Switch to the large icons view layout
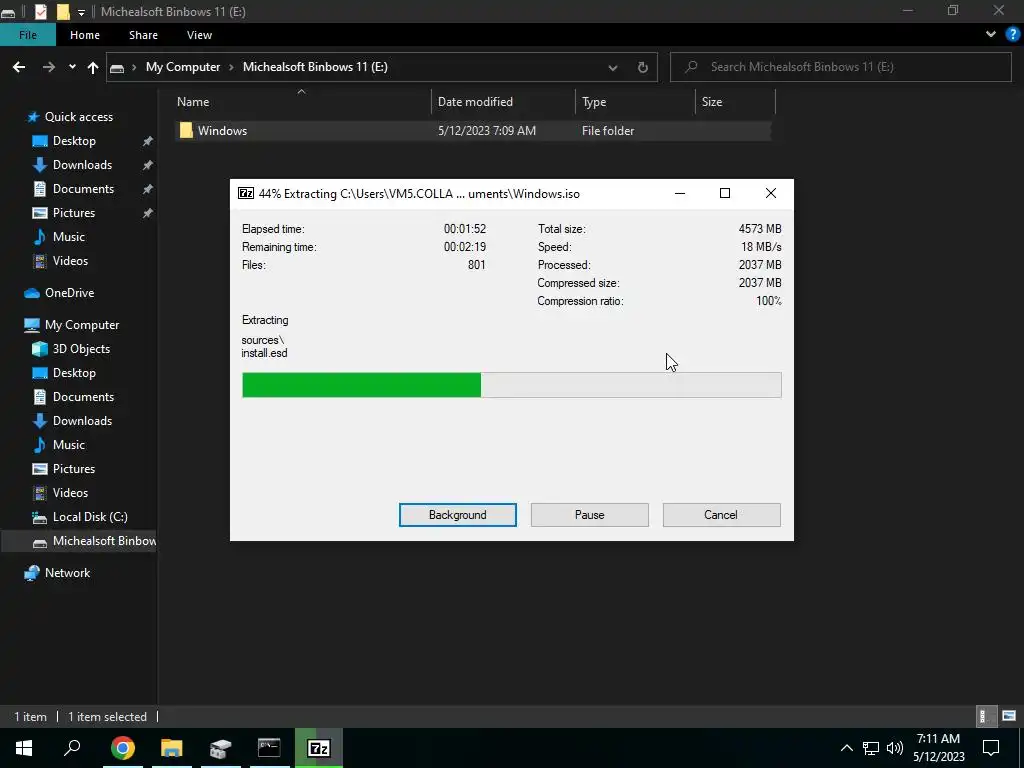Image resolution: width=1024 pixels, height=768 pixels. (1009, 716)
